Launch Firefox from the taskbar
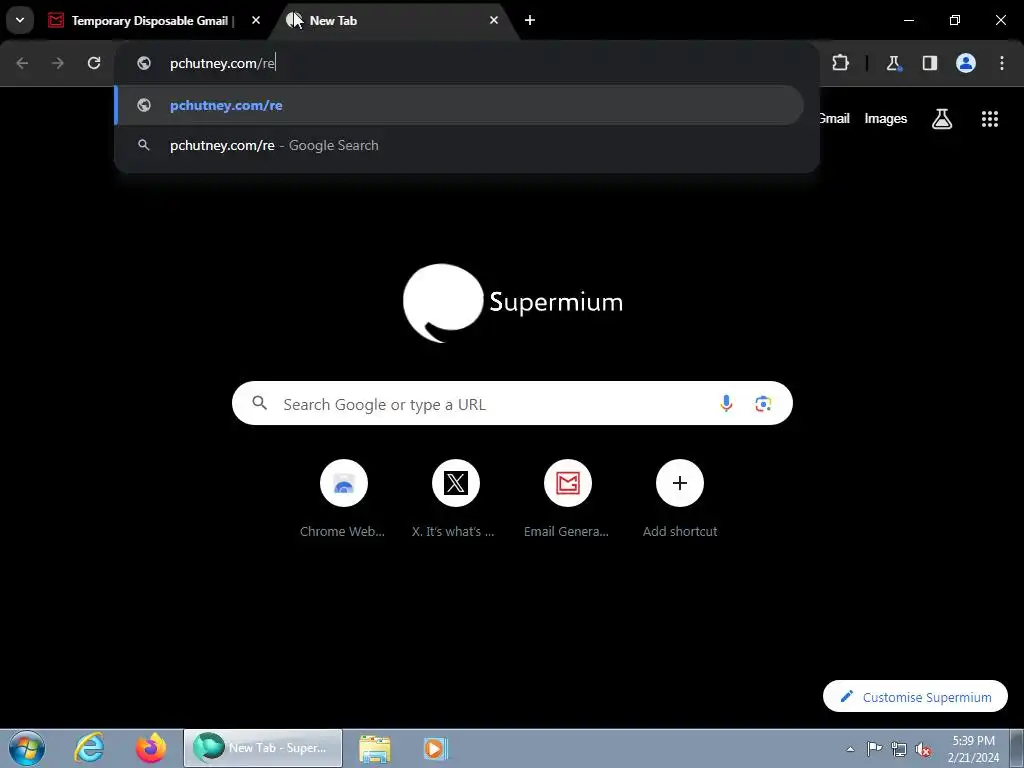The image size is (1024, 768). point(151,748)
